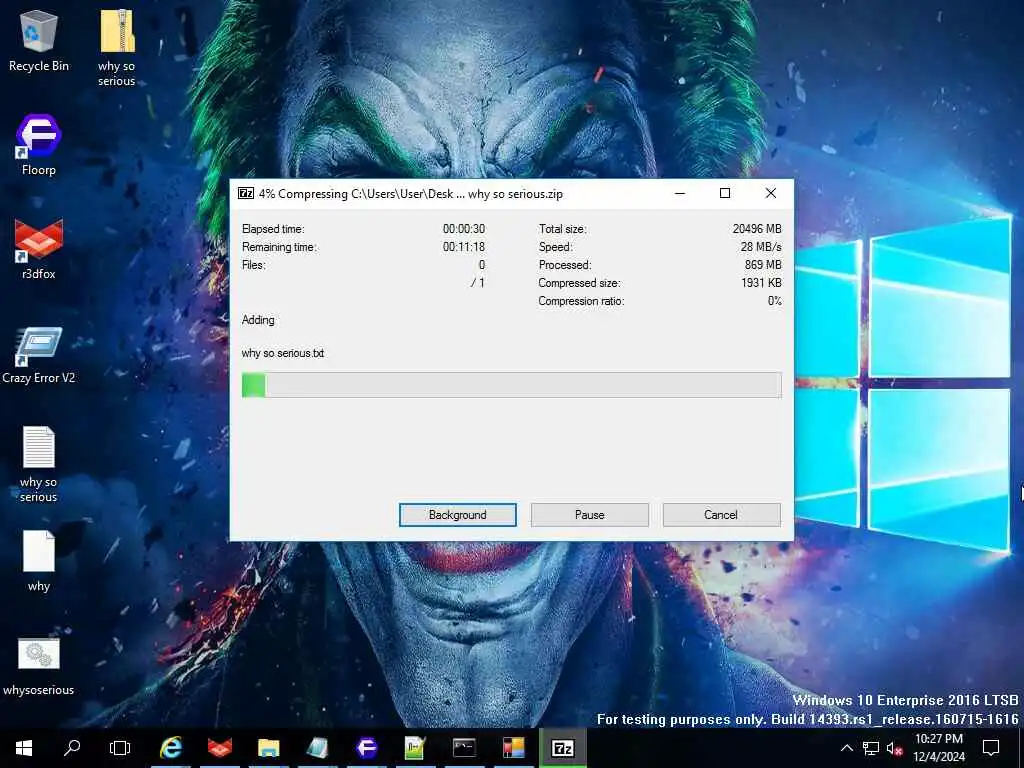
Task: Click the 7z icon in the dialog title bar
Action: pyautogui.click(x=246, y=193)
